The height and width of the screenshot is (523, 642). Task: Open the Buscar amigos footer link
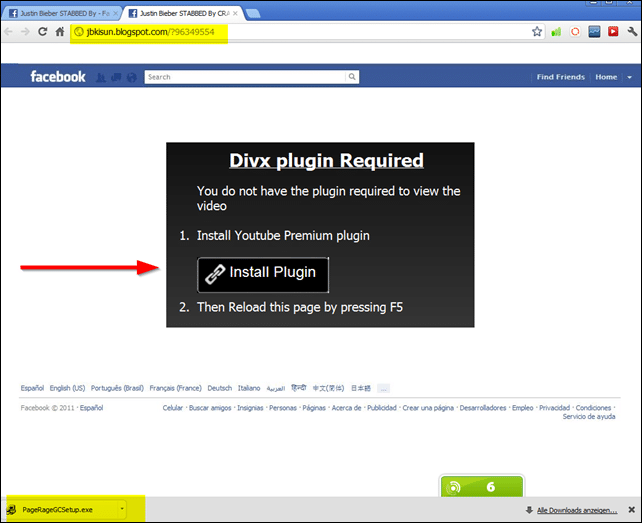pyautogui.click(x=210, y=408)
